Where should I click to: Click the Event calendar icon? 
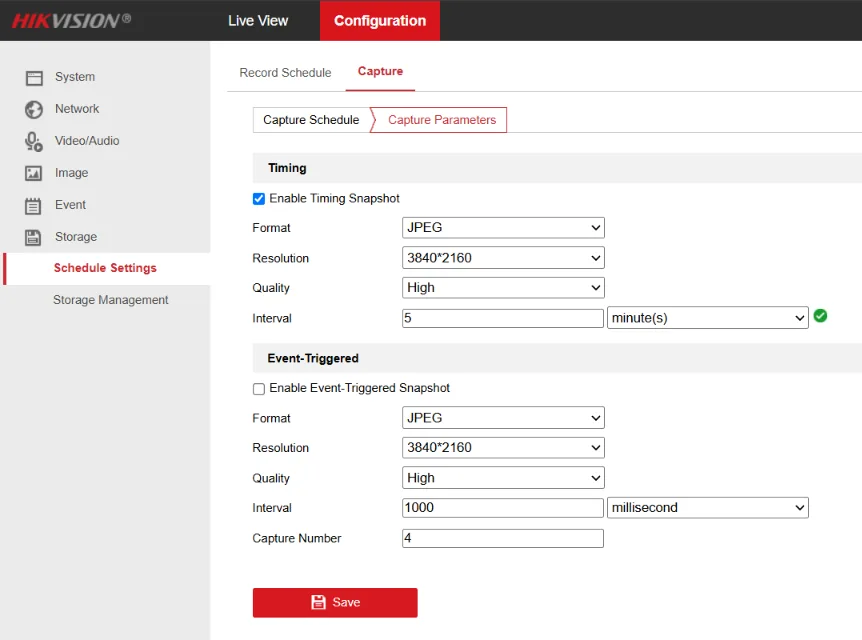33,206
